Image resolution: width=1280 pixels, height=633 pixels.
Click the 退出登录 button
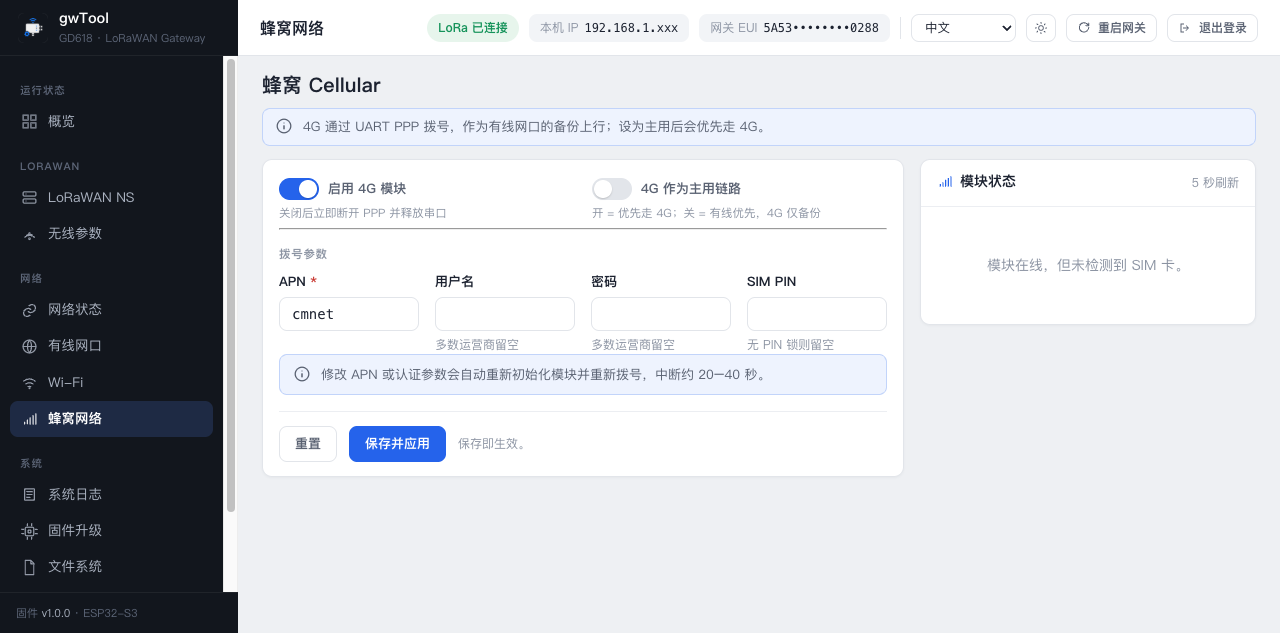(1212, 28)
